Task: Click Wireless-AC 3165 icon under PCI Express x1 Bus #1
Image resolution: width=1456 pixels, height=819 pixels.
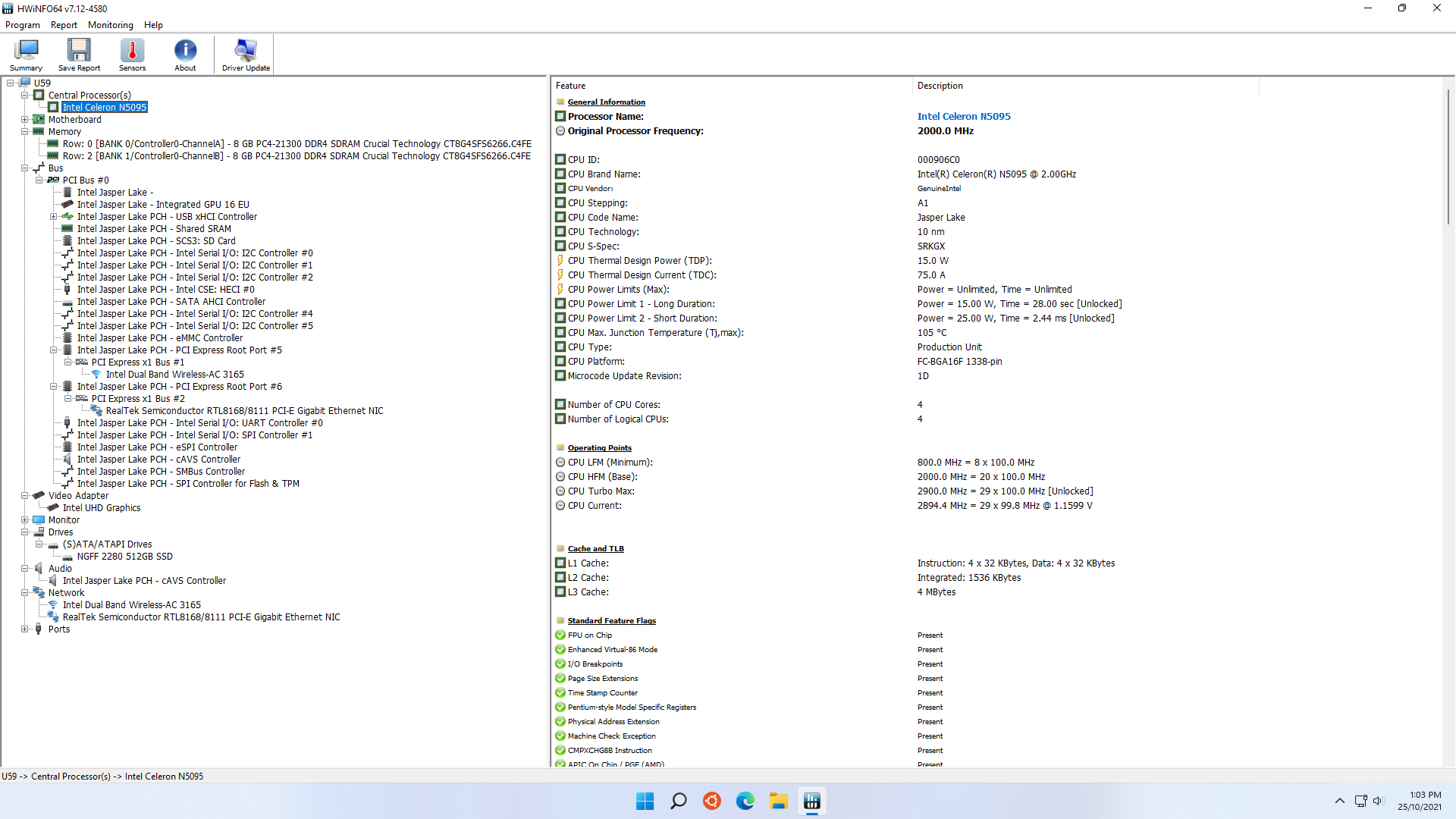Action: pos(96,375)
